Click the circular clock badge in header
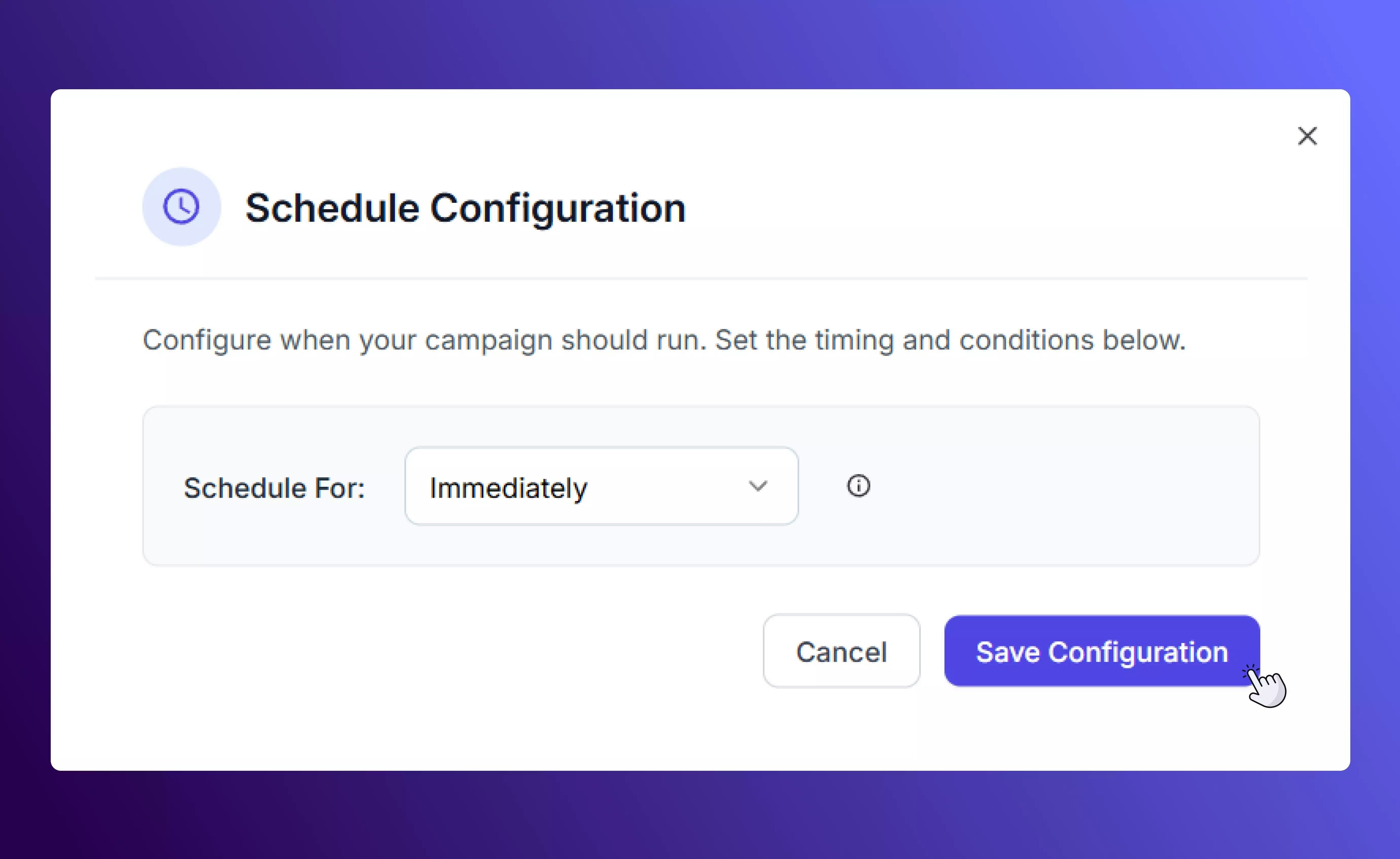 [181, 207]
